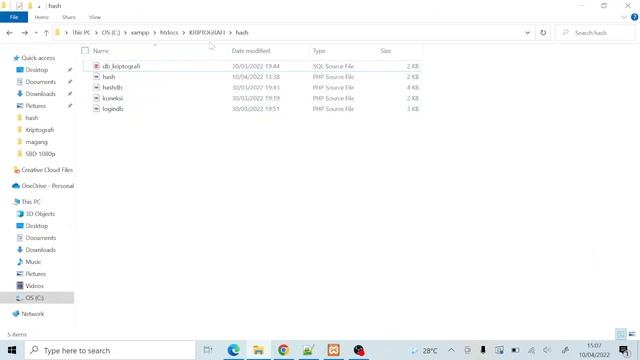Open the View ribbon tab
Screen dimensions: 640x360
(95, 17)
